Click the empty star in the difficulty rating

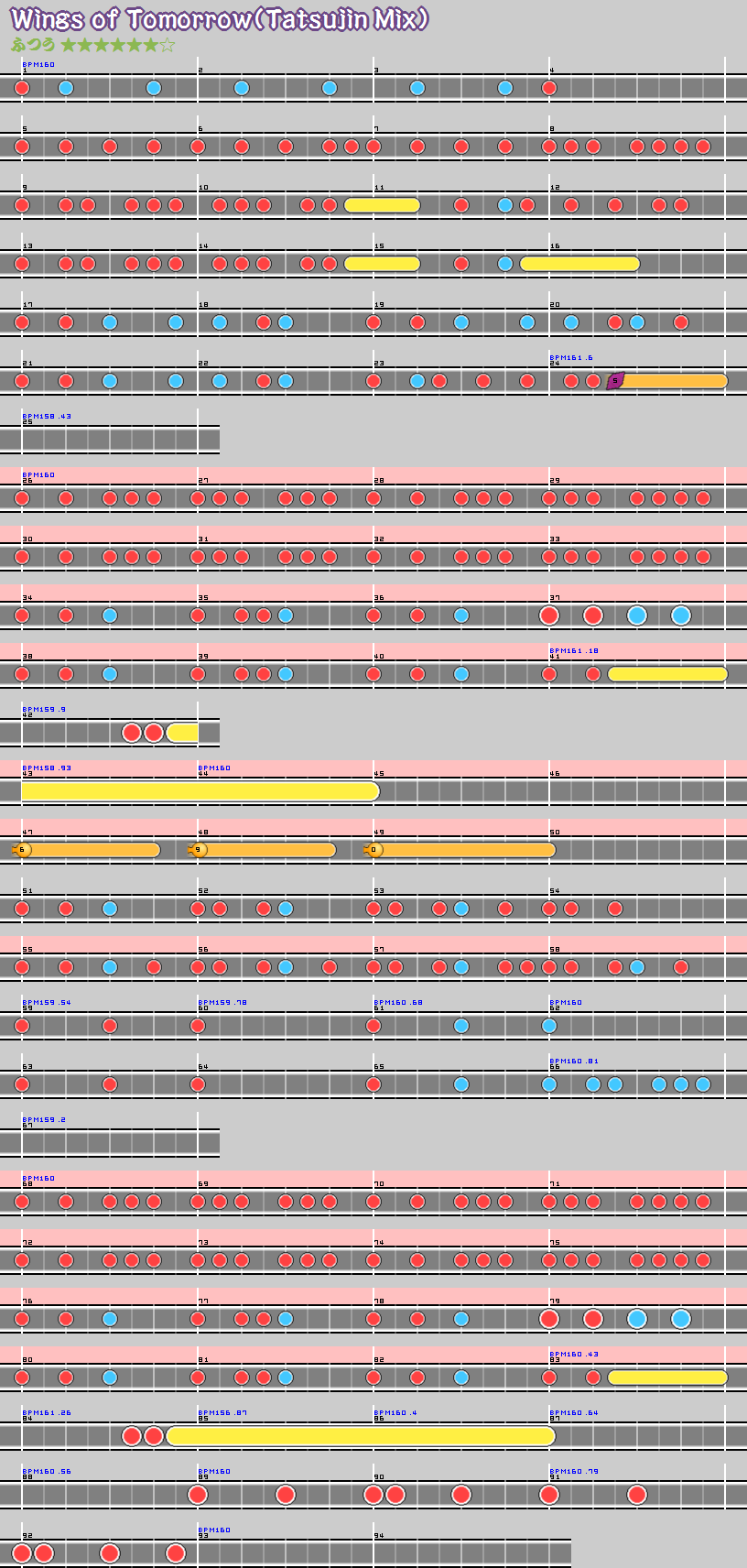pos(167,45)
